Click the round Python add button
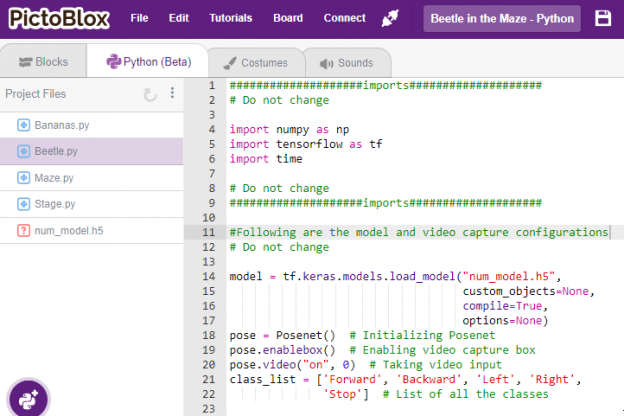Viewport: 624px width, 416px height. [x=28, y=399]
